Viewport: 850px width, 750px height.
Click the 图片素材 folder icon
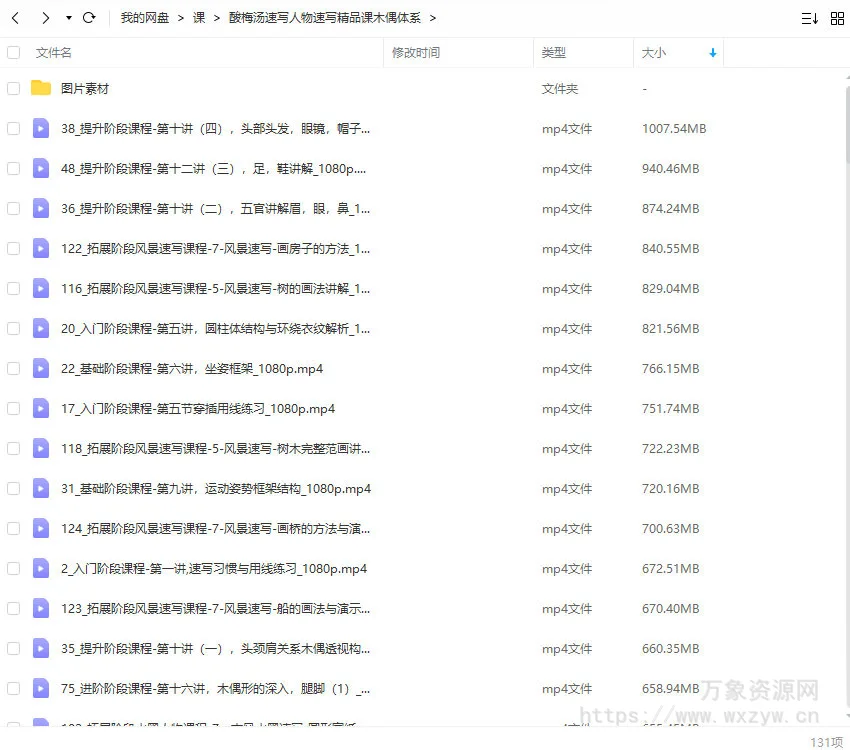(x=41, y=88)
